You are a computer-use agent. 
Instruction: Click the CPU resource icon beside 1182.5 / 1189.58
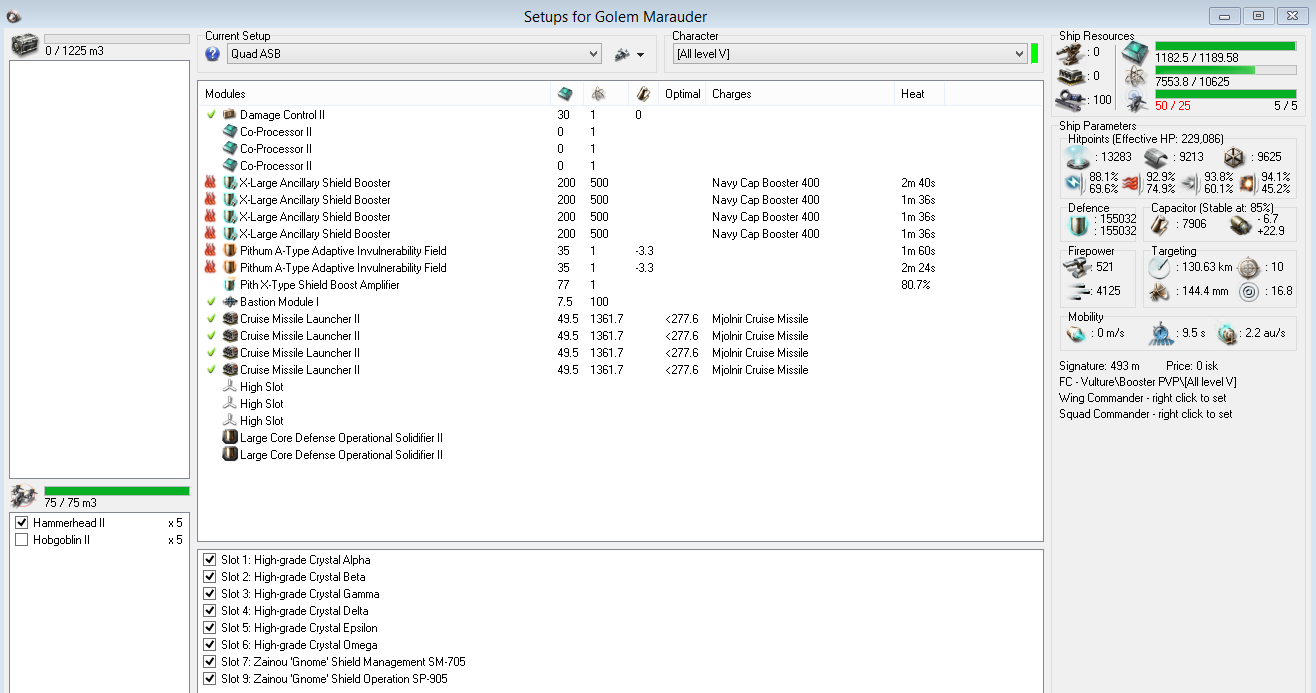[1135, 52]
